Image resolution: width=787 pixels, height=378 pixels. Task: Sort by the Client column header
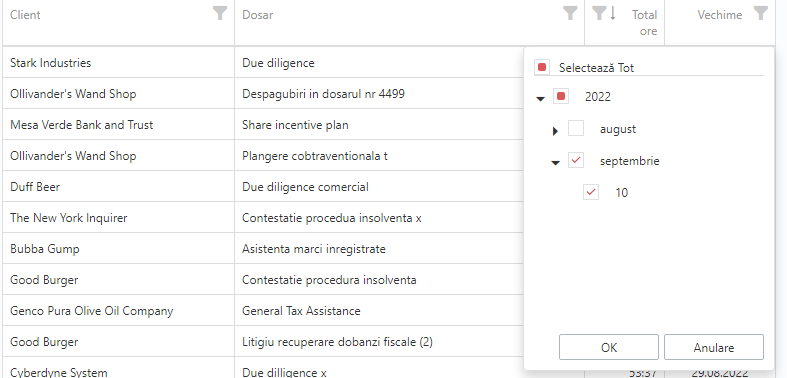[25, 15]
